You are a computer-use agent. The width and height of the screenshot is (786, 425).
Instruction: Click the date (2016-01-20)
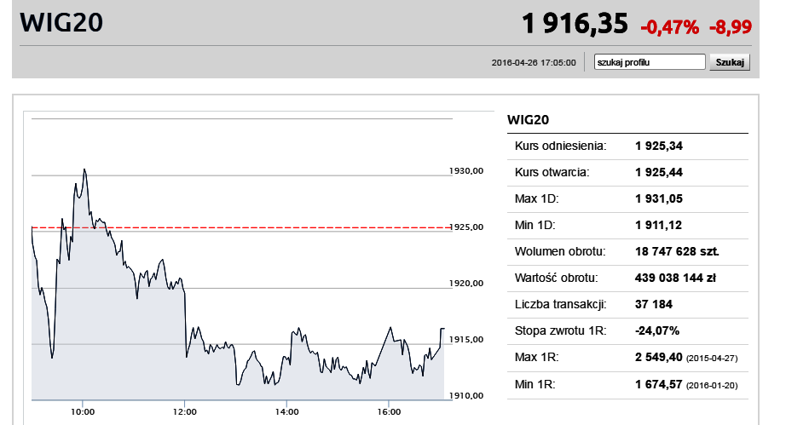pyautogui.click(x=712, y=385)
